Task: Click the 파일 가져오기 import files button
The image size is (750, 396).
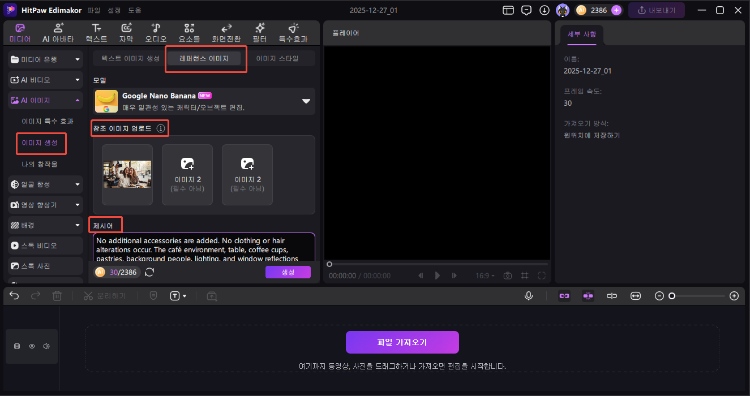Action: tap(402, 342)
